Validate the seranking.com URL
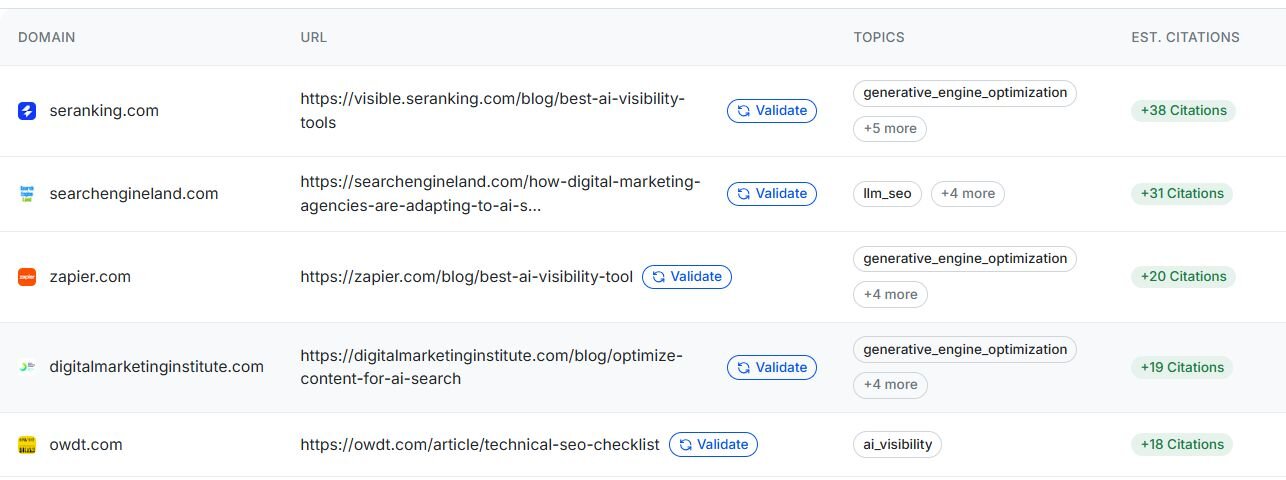 pos(771,111)
